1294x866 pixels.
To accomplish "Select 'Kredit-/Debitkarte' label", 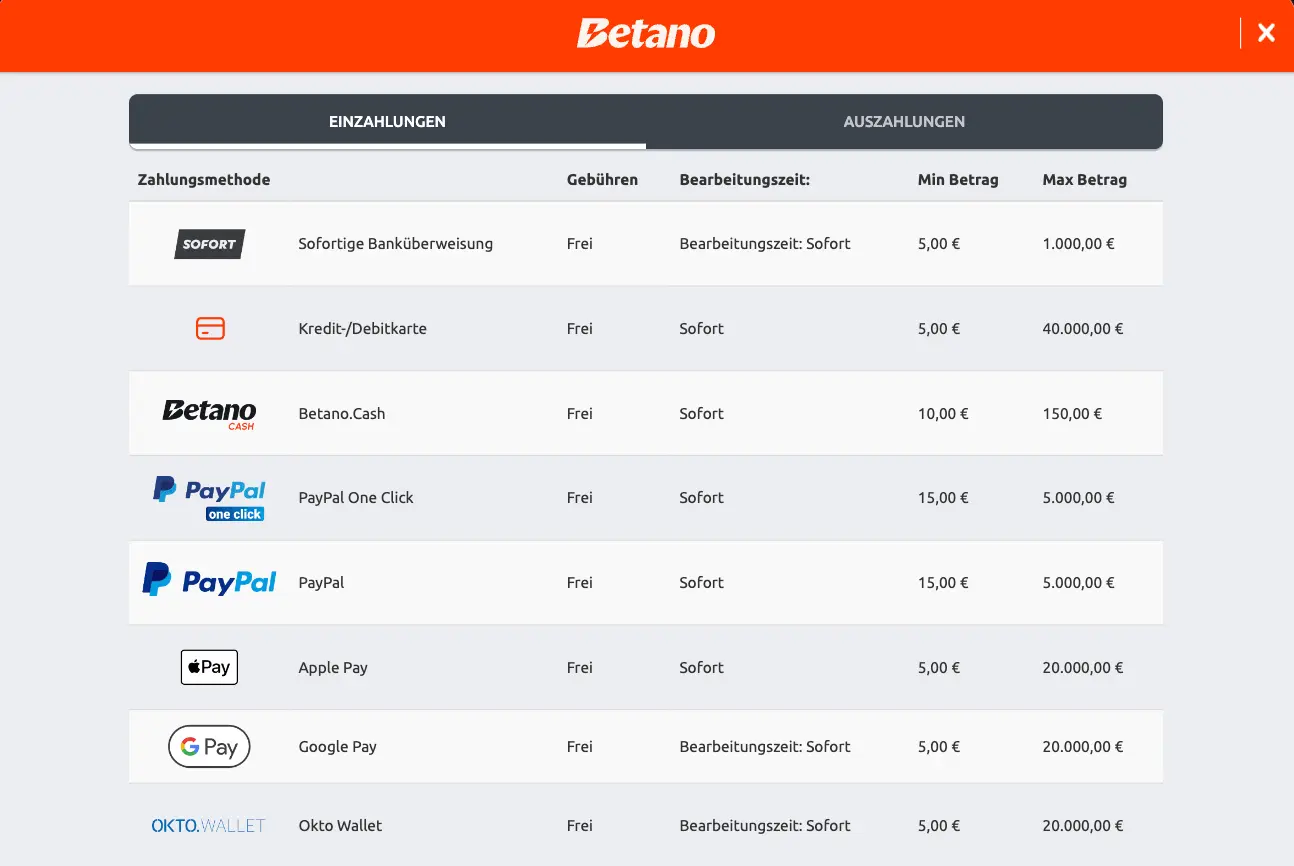I will tap(362, 328).
